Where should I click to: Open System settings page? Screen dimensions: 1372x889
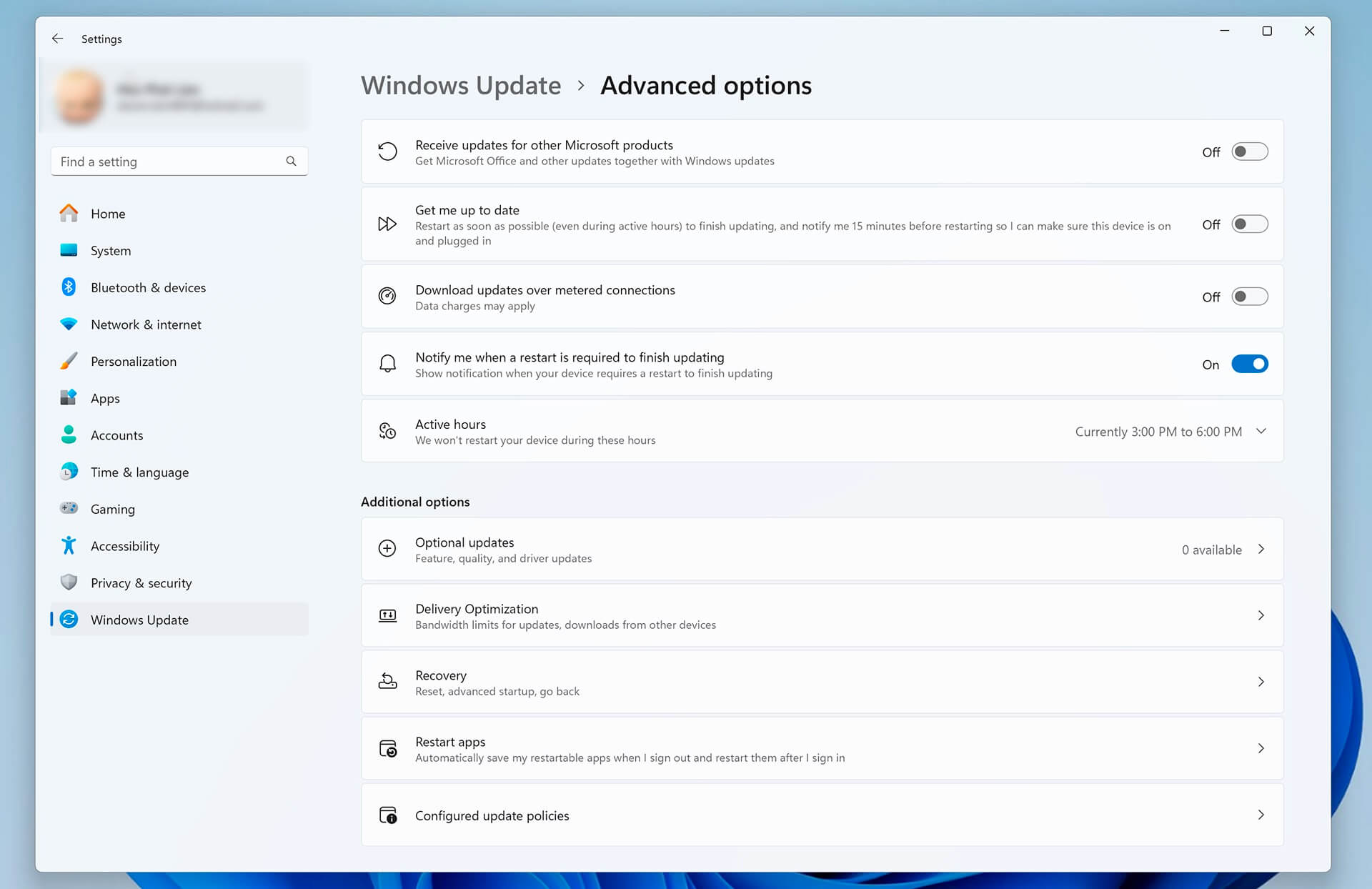[x=179, y=251]
